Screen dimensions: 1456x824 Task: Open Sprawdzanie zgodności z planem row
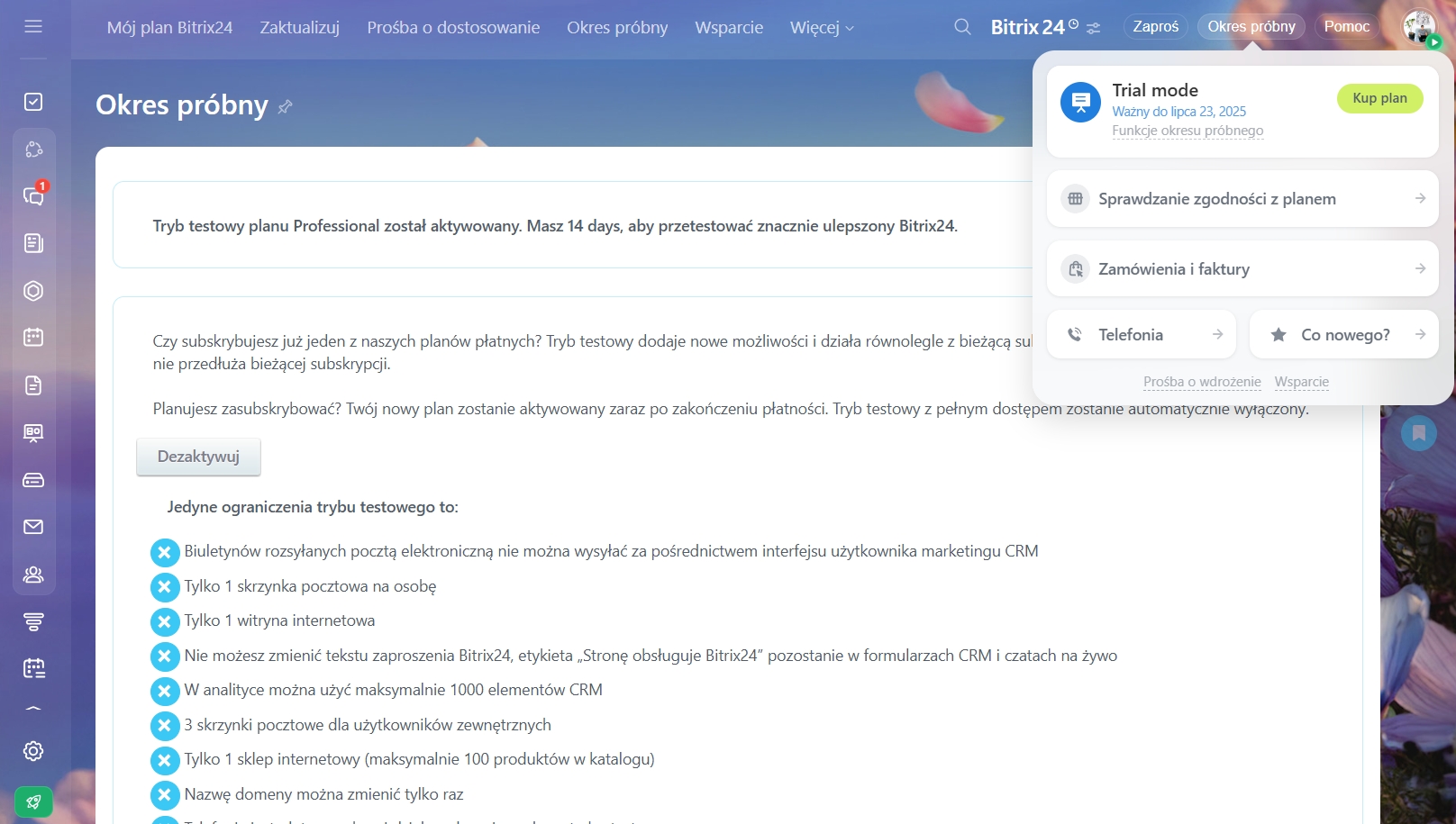point(1242,198)
